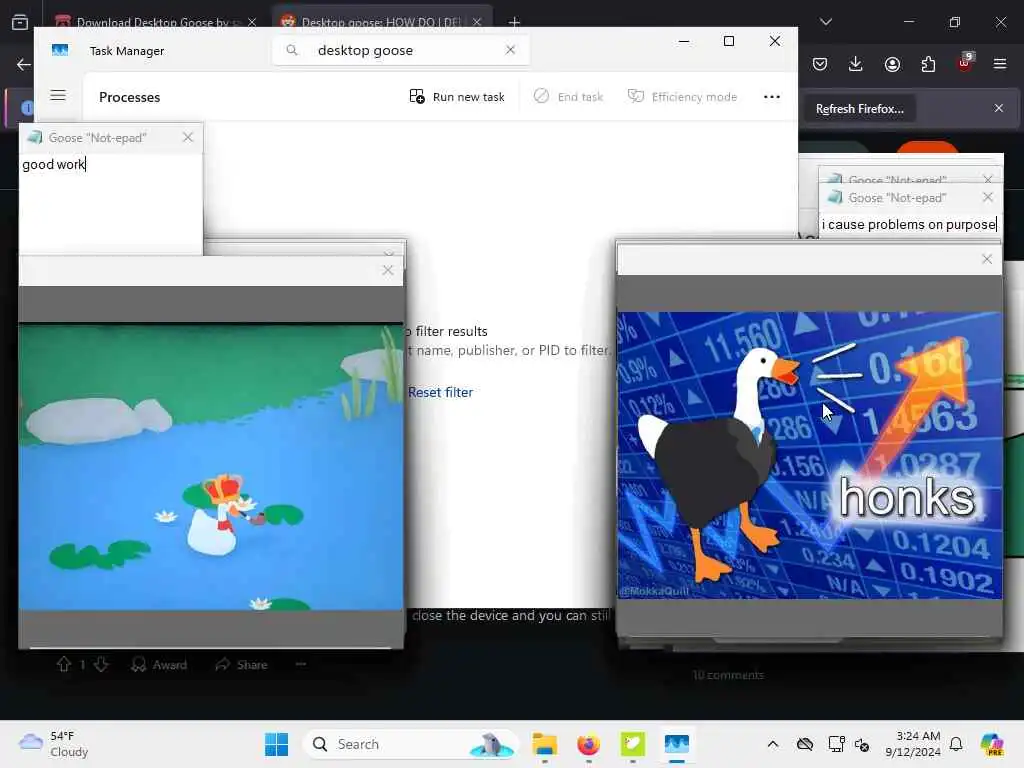1024x768 pixels.
Task: Open the clock showing 3:24 AM
Action: coord(912,744)
